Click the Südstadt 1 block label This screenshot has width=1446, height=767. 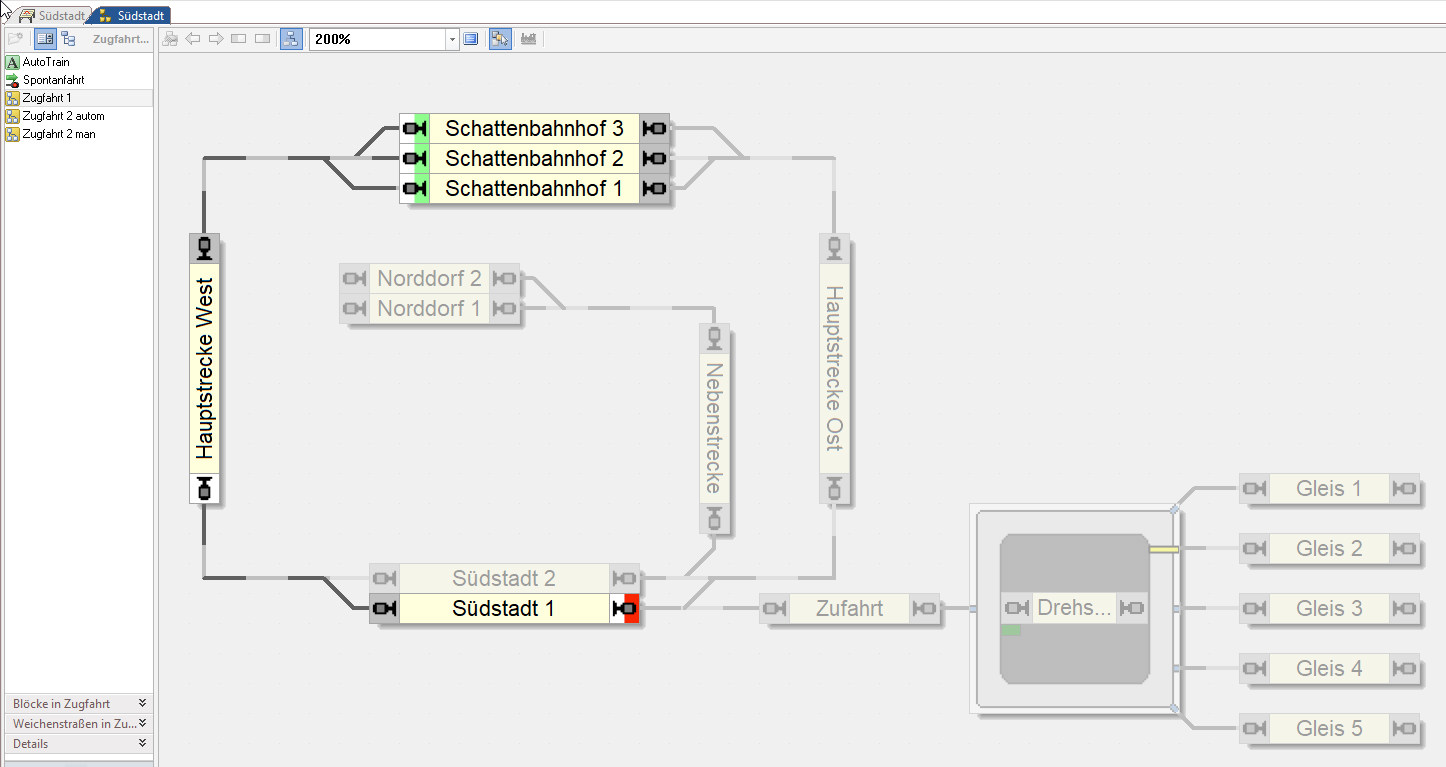pos(503,608)
